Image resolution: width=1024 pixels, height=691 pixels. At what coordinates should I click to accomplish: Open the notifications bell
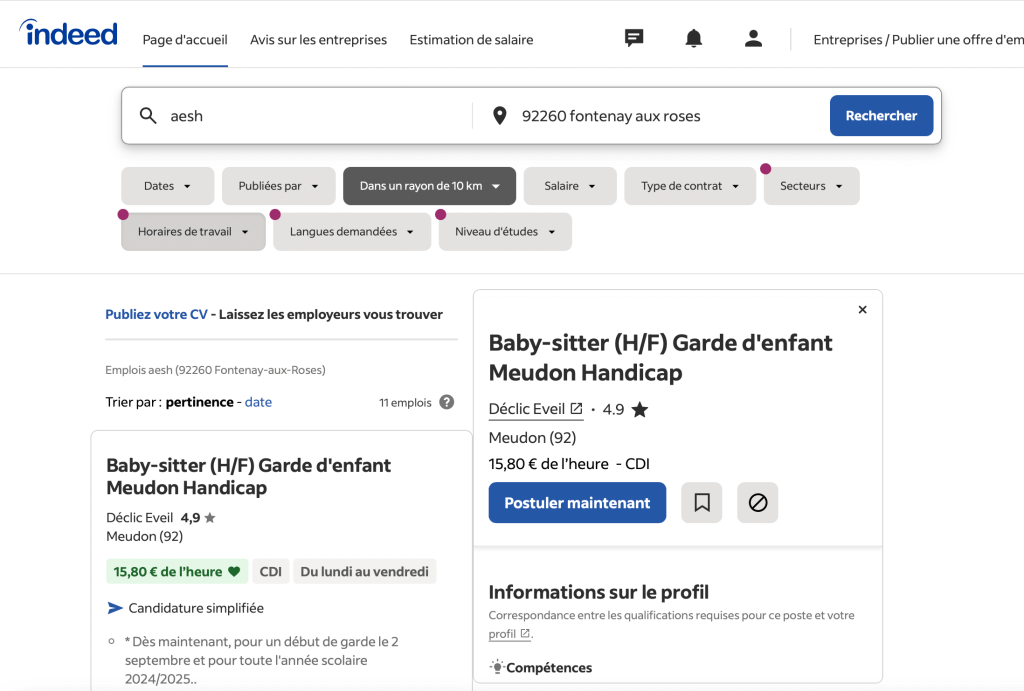tap(693, 39)
